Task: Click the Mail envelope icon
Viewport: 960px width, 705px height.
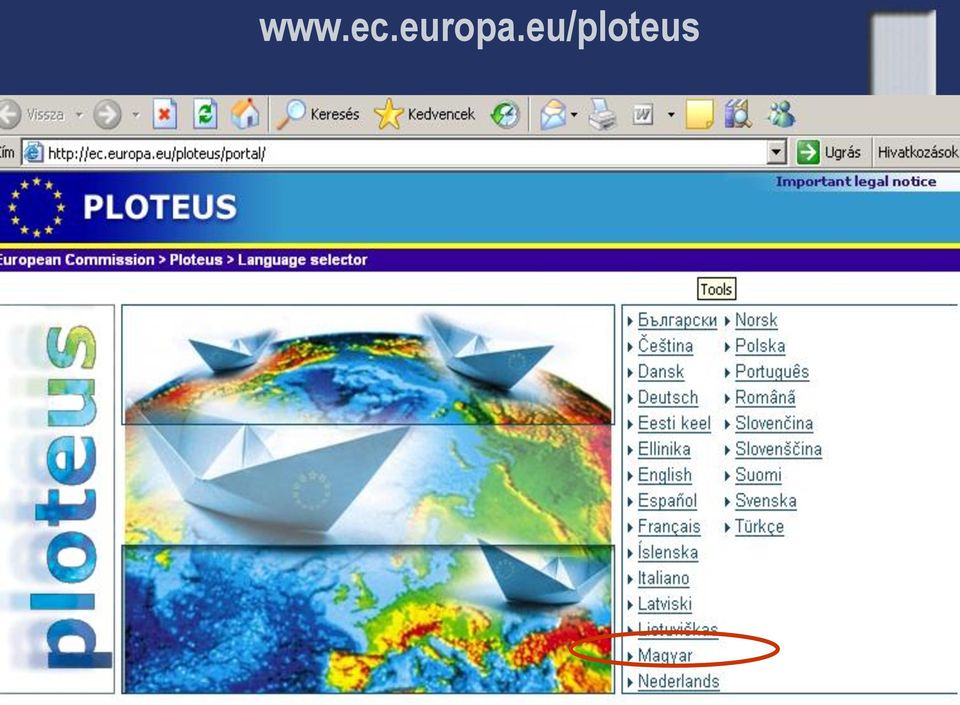Action: (553, 114)
